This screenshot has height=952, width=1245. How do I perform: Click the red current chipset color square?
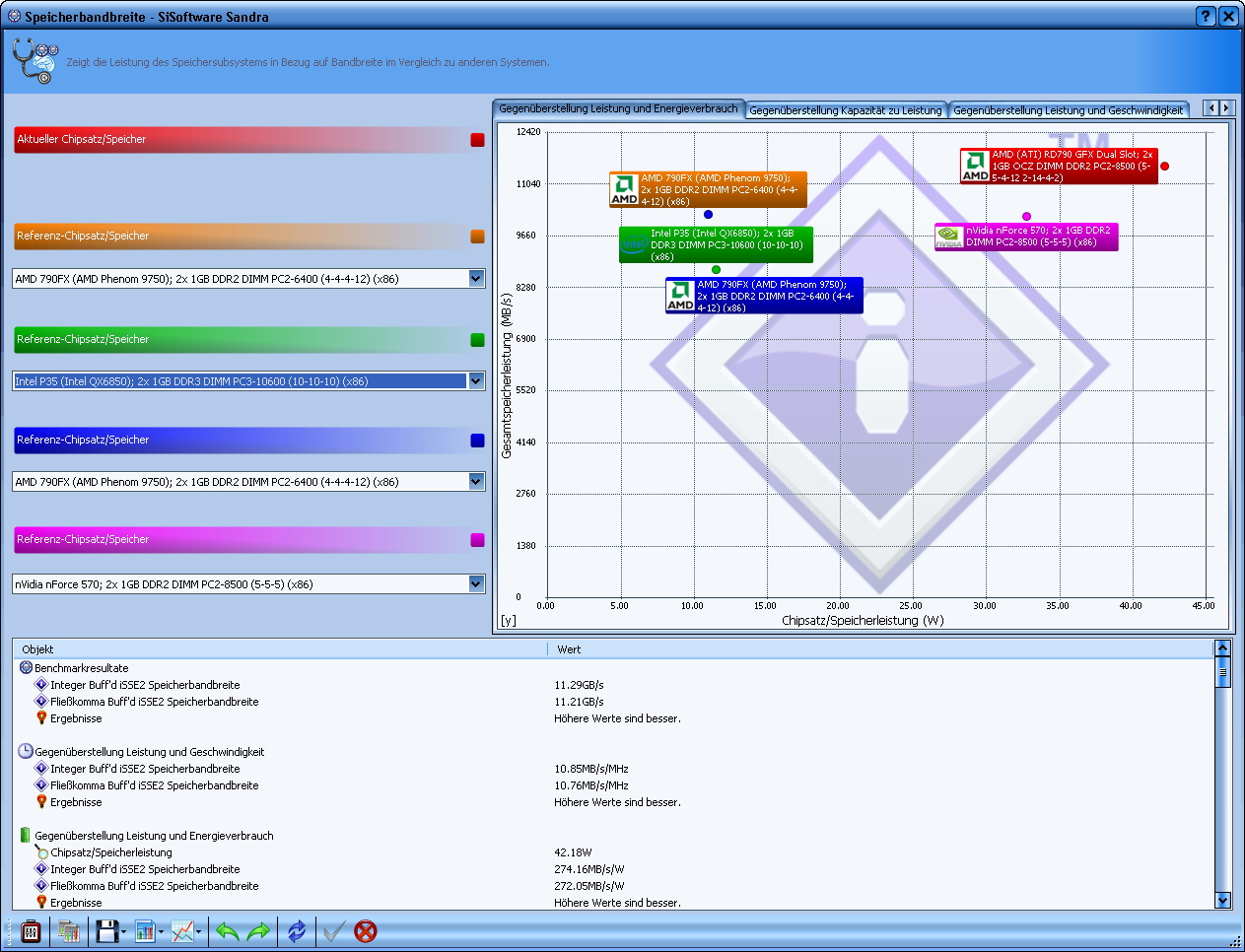[477, 140]
